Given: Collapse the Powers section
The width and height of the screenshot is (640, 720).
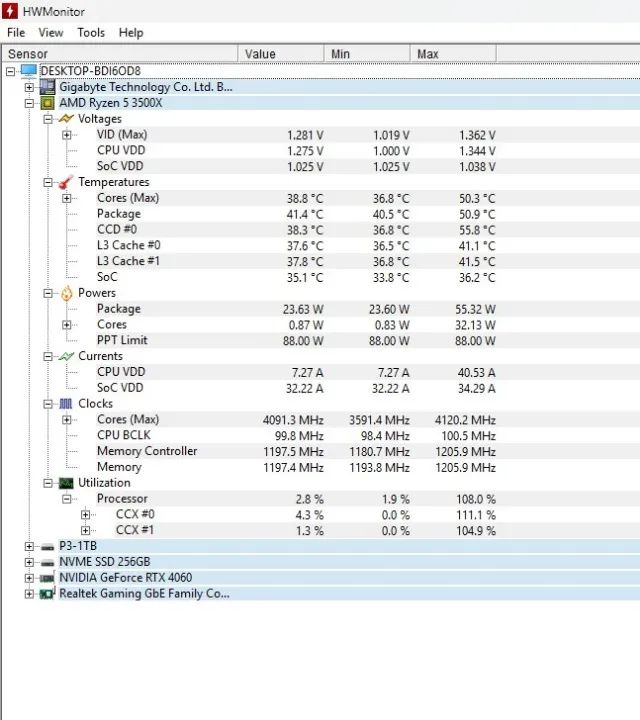Looking at the screenshot, I should click(x=48, y=293).
